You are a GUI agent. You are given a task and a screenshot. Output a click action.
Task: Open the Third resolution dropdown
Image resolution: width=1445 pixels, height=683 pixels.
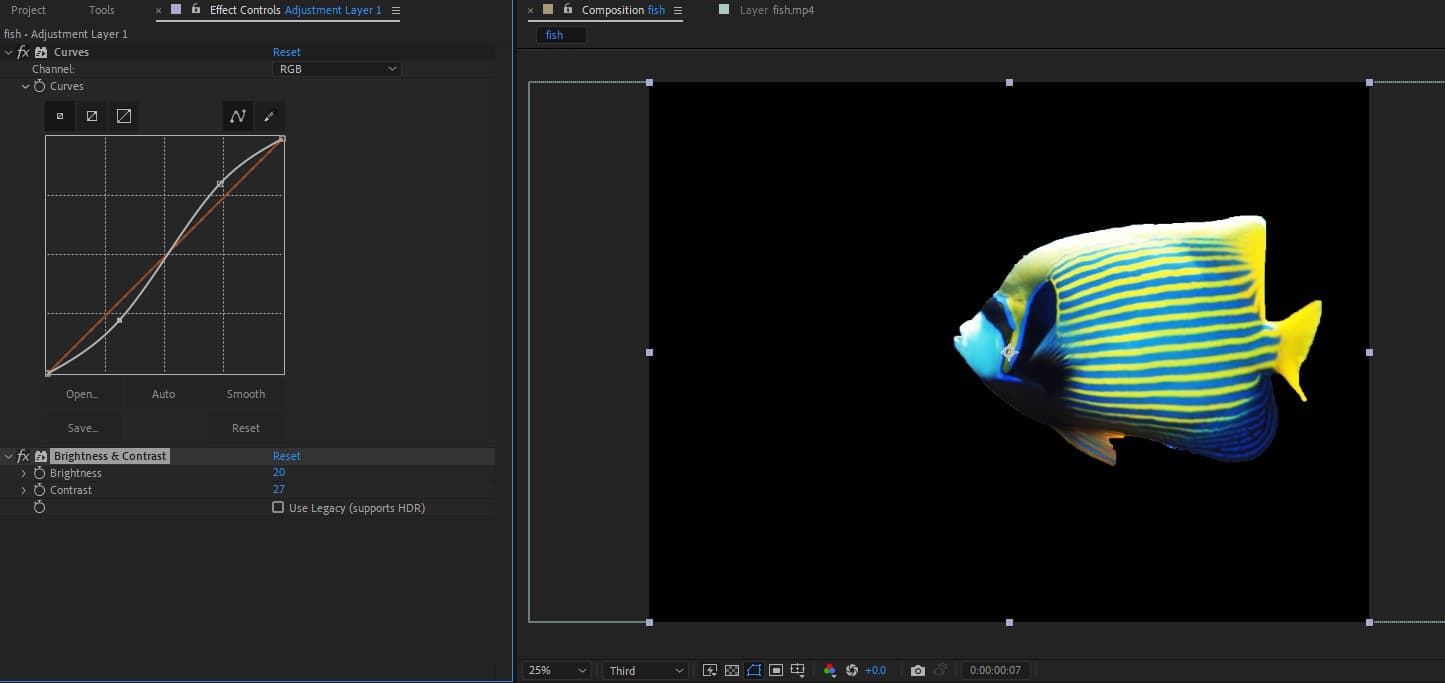[645, 670]
